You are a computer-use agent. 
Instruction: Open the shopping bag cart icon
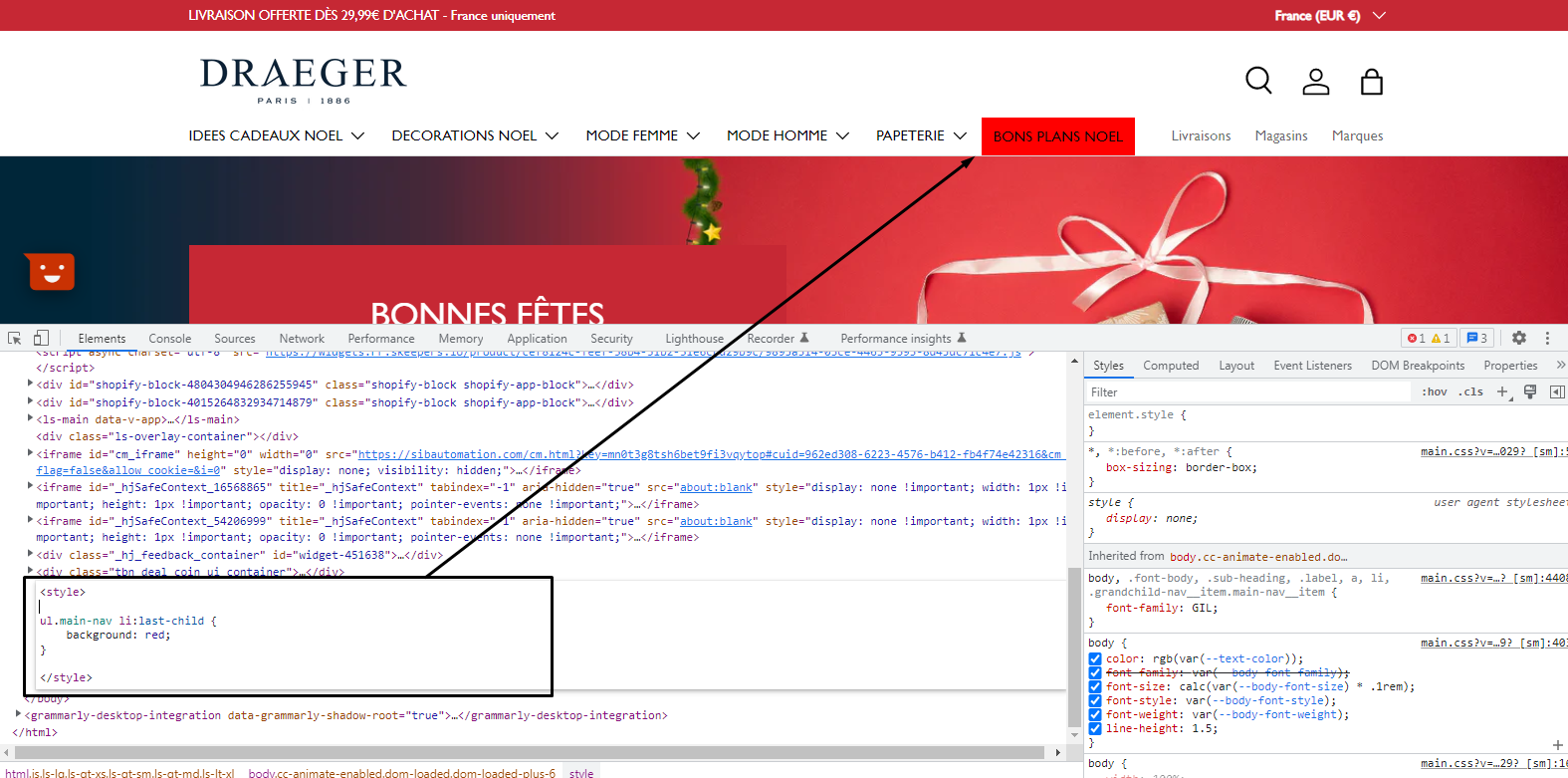(x=1372, y=82)
